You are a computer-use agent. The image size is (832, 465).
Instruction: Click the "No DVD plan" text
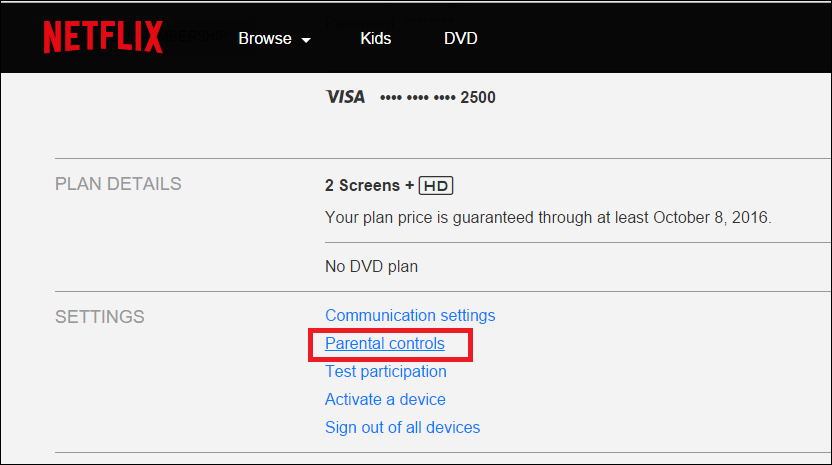(x=371, y=266)
